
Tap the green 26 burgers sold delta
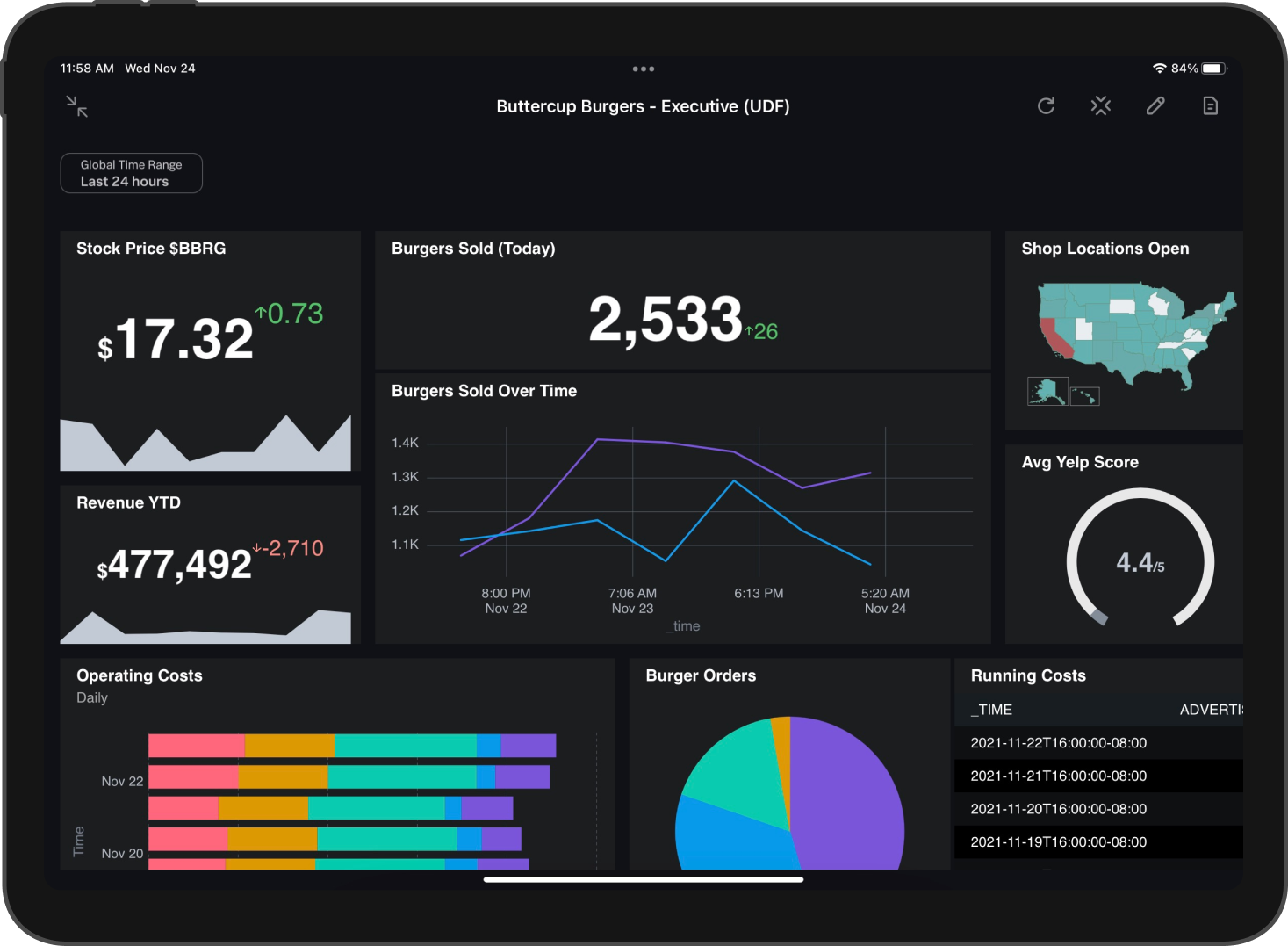tap(761, 331)
